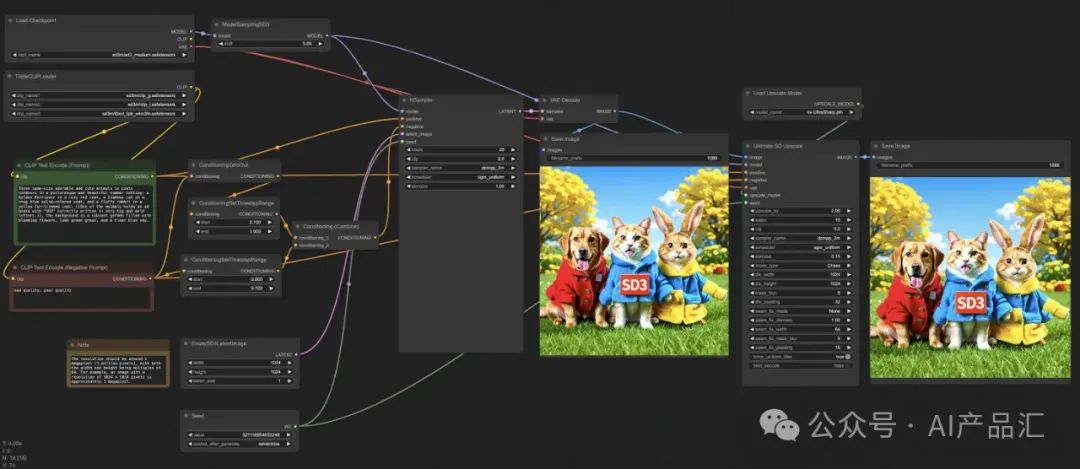Decrease tile_width arrow in Ultimate SD Upscale

click(752, 274)
